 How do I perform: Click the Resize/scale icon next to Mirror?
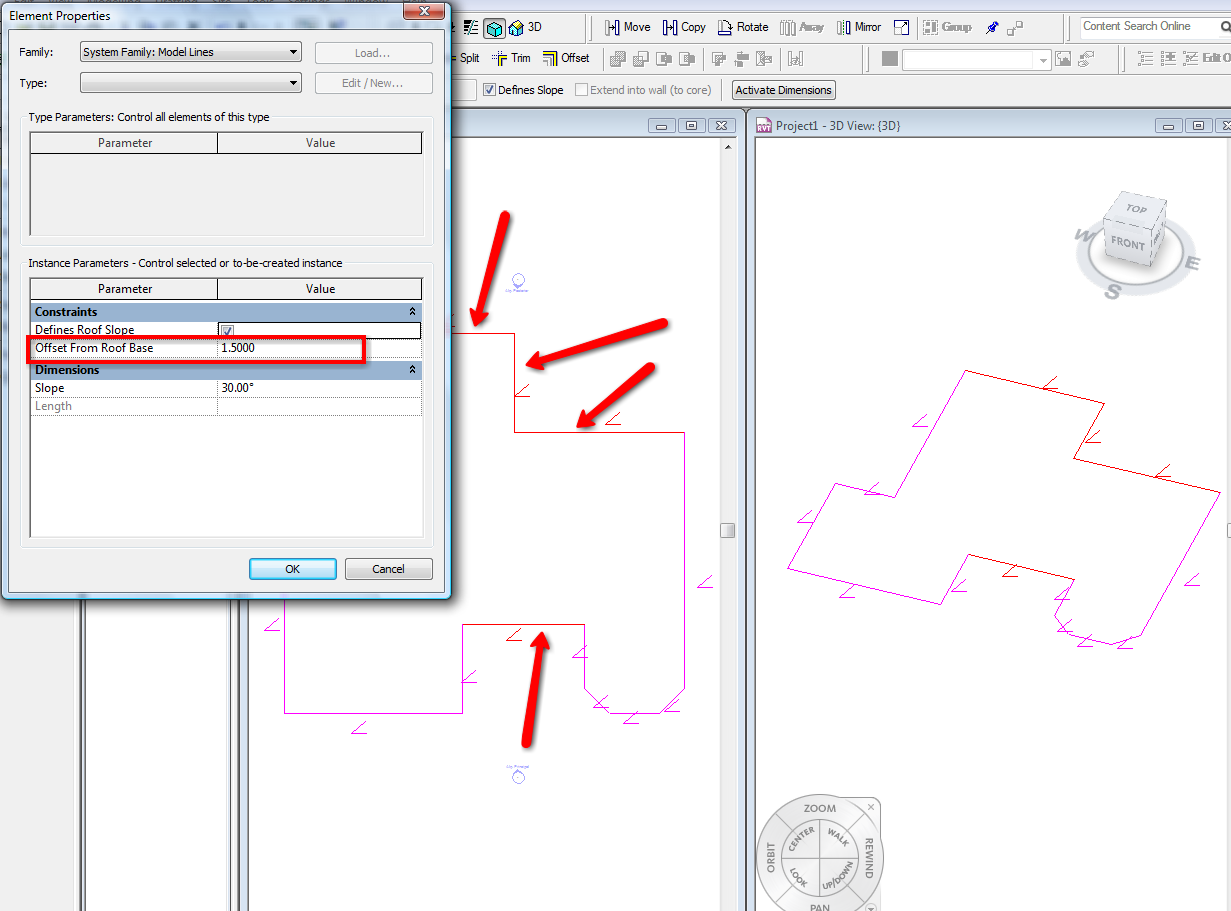902,27
